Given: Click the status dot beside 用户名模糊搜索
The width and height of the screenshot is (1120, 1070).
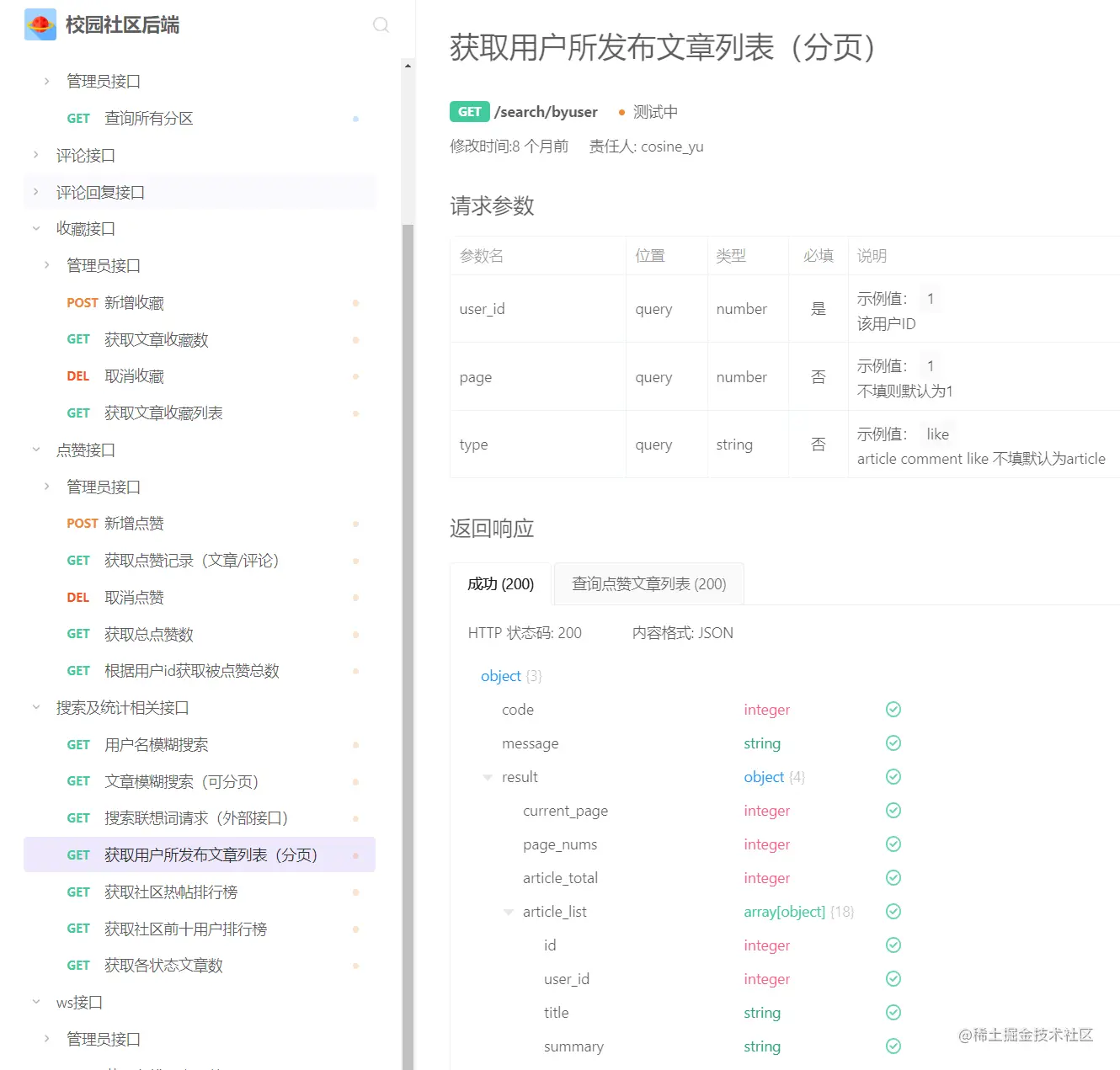Looking at the screenshot, I should (x=355, y=745).
